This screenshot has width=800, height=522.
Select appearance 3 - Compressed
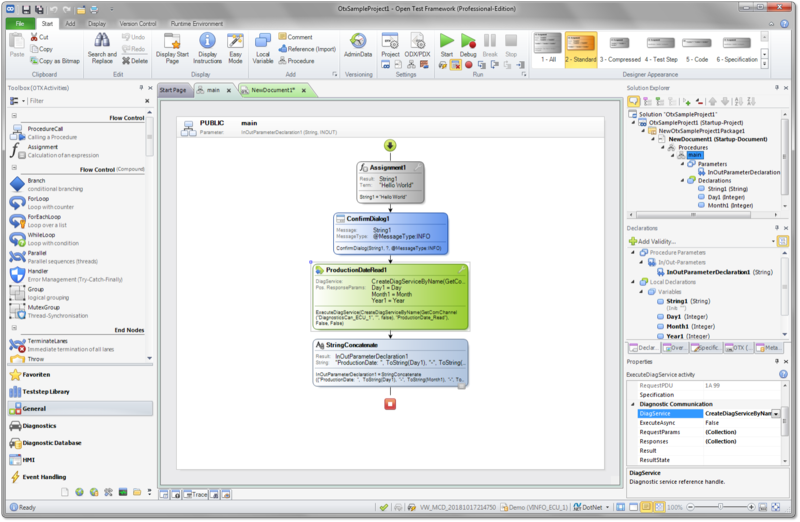620,48
